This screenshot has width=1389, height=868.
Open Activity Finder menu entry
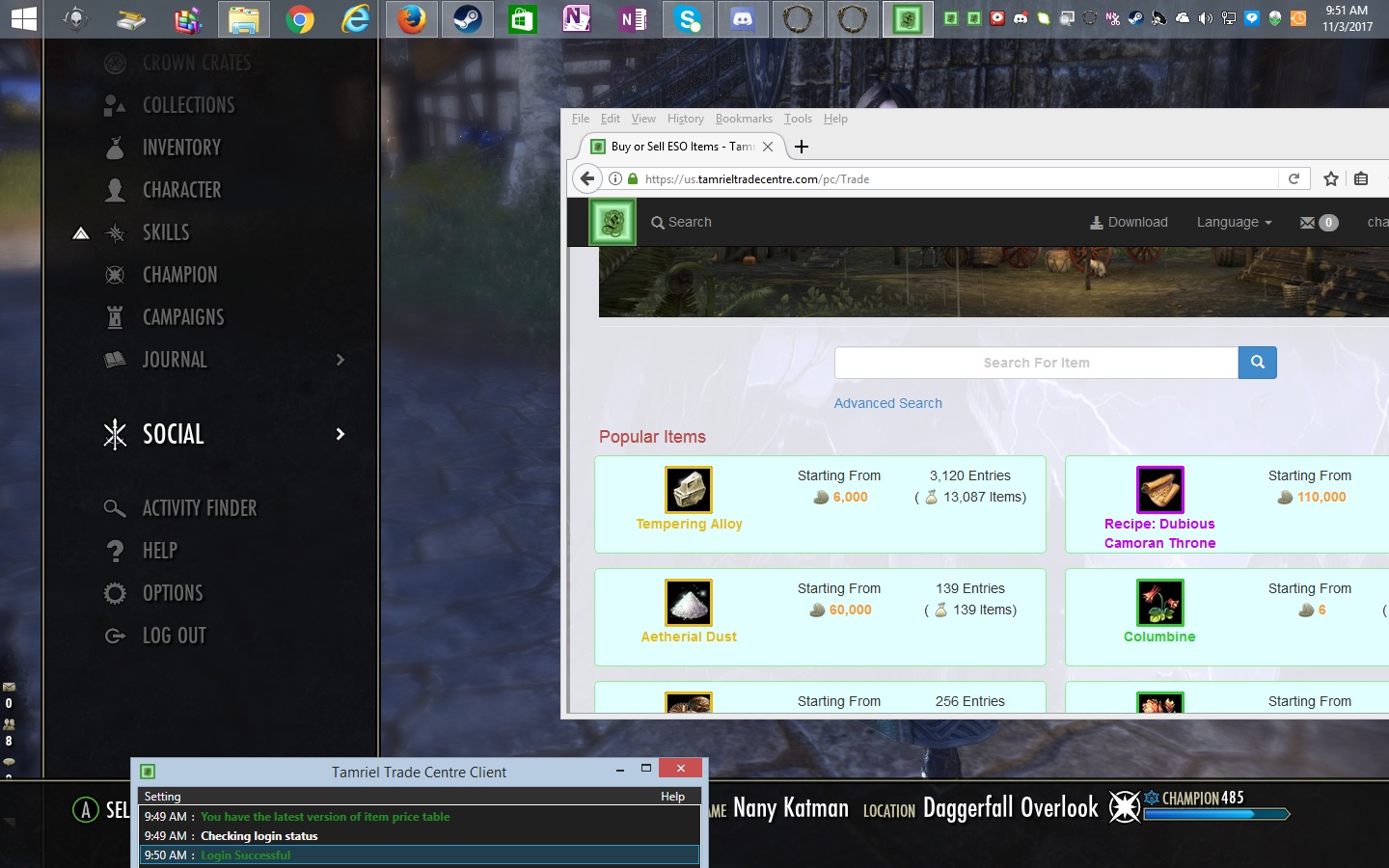tap(200, 508)
